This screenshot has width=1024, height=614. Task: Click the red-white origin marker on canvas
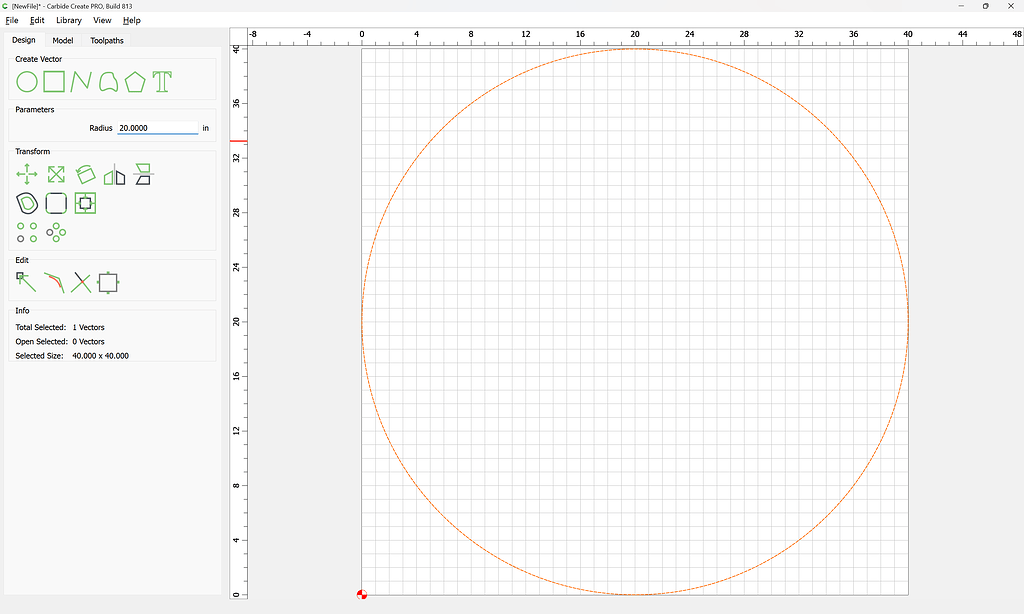click(x=362, y=594)
